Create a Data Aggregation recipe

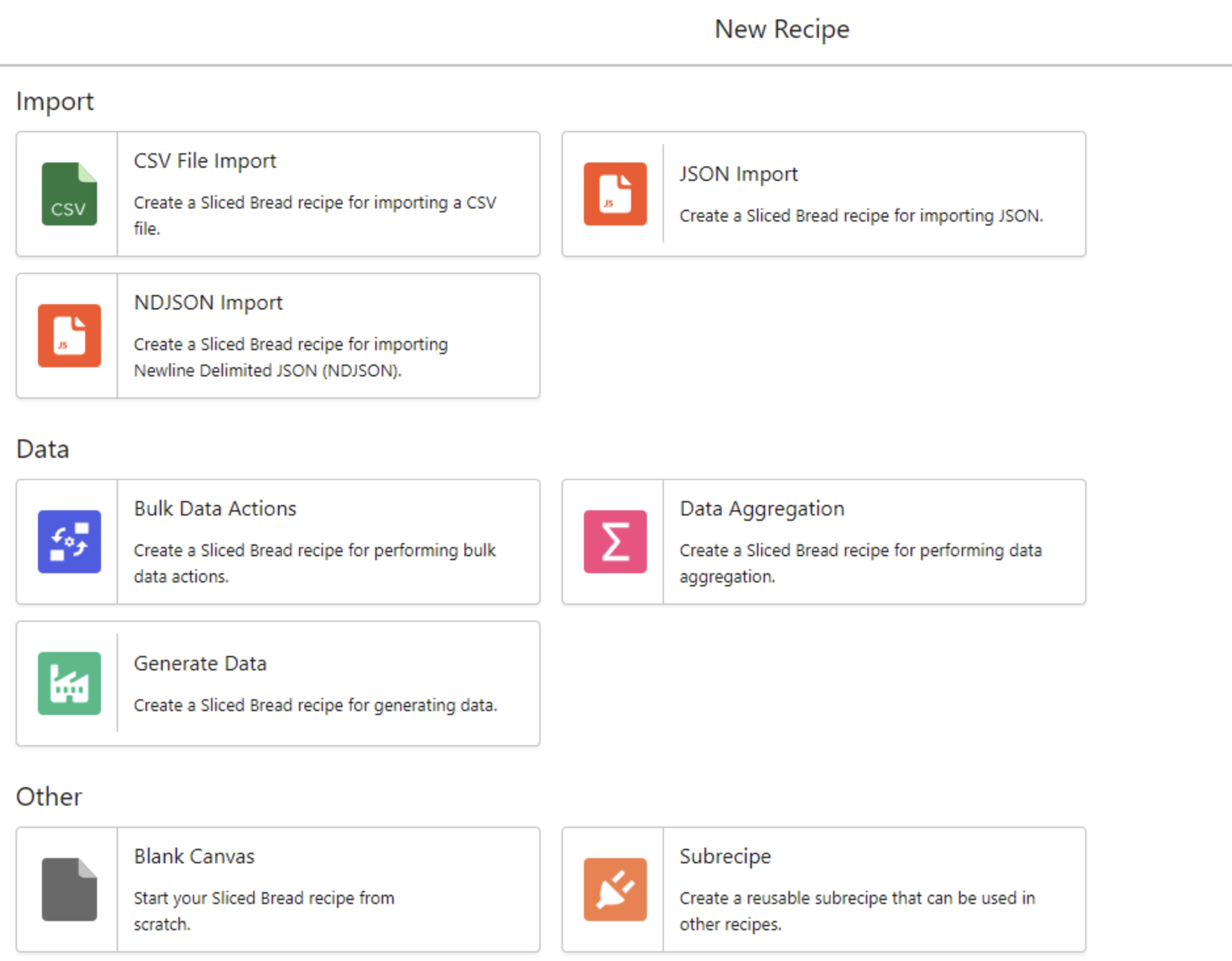click(x=823, y=542)
